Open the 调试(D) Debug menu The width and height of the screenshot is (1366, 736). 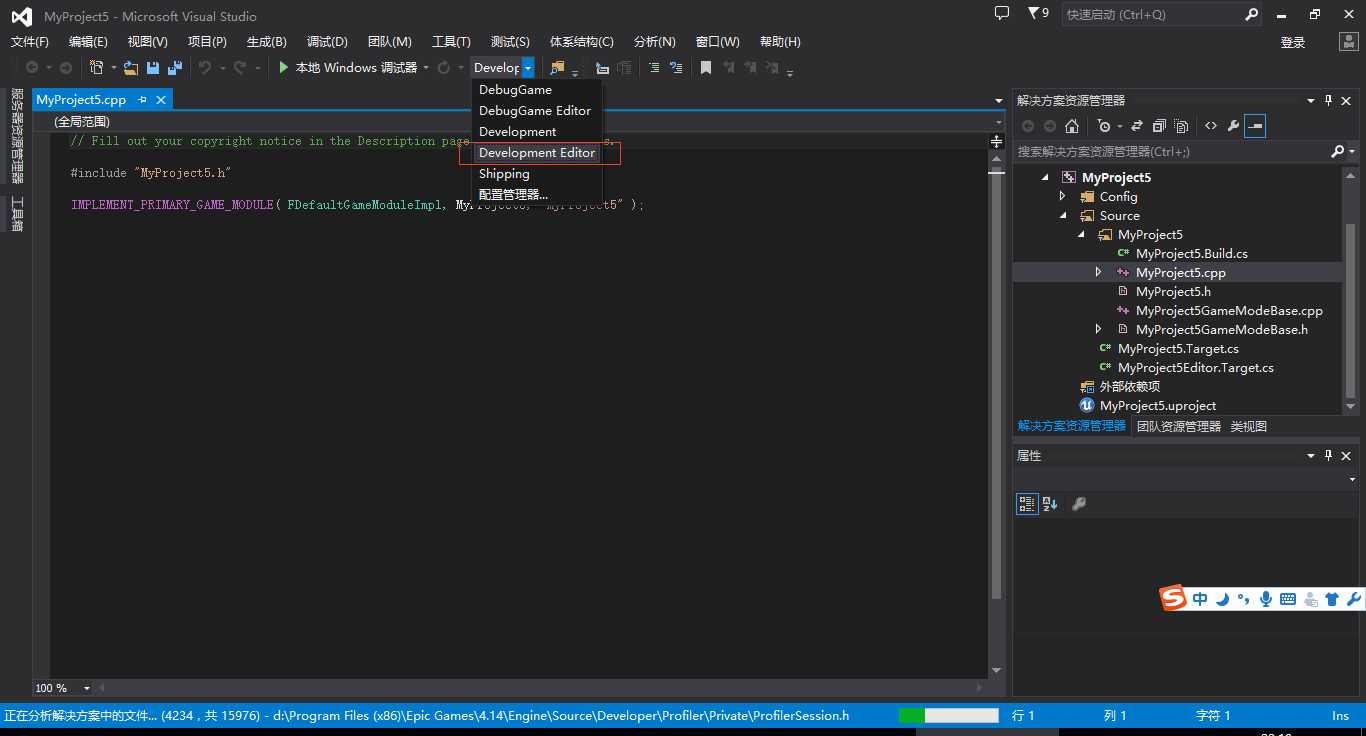(327, 41)
